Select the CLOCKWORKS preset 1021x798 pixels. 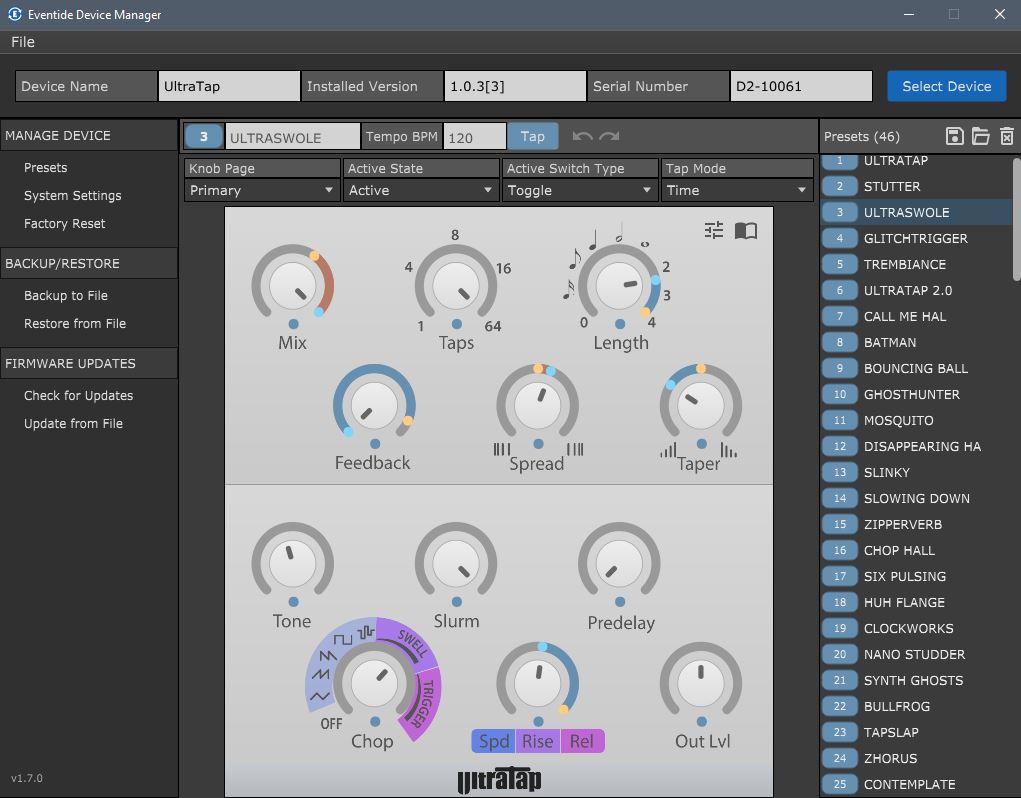click(916, 628)
